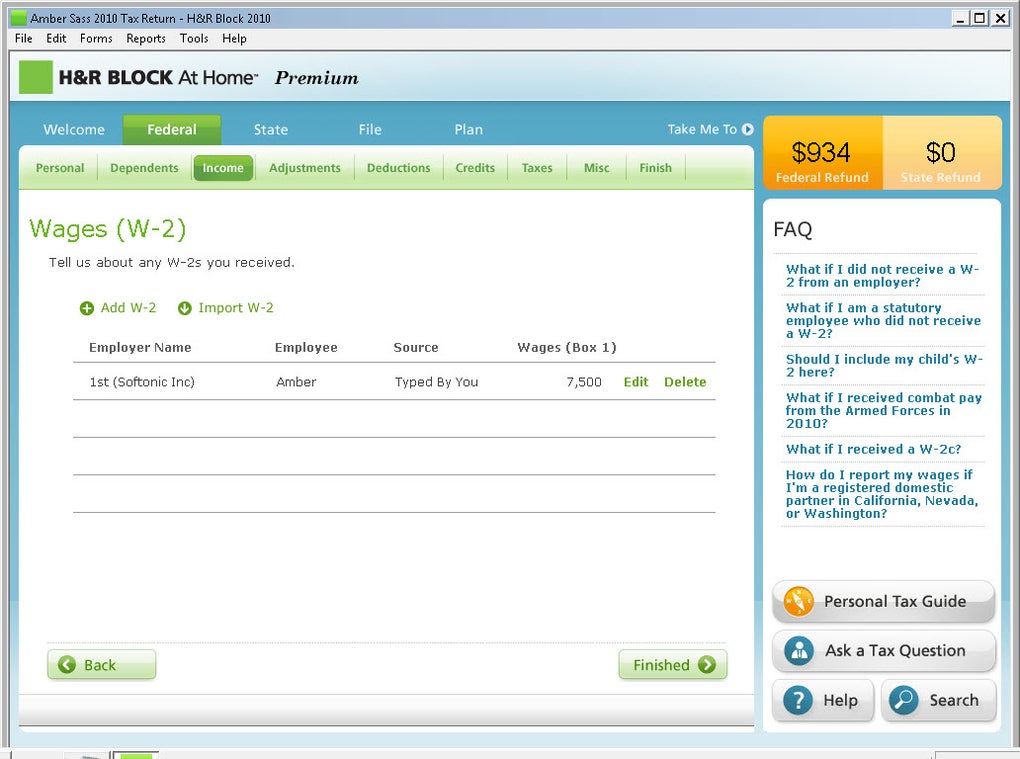Open the Personal Tax Guide
The height and width of the screenshot is (759, 1020).
click(x=883, y=601)
